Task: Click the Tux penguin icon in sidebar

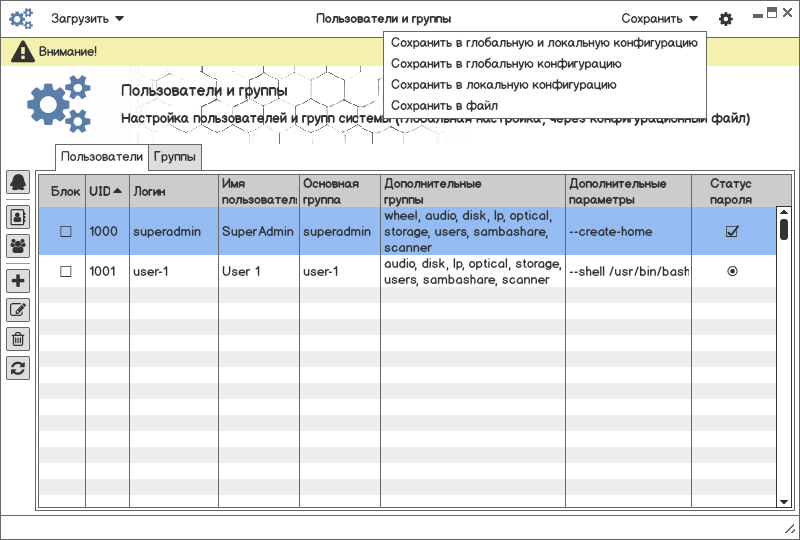Action: click(18, 182)
